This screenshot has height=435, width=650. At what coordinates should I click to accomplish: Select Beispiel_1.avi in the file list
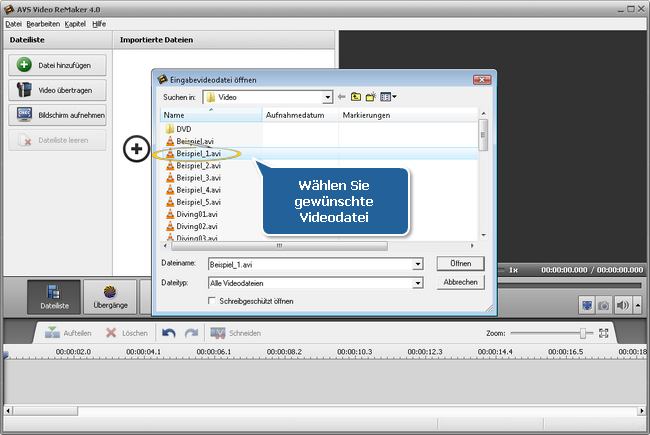[193, 153]
